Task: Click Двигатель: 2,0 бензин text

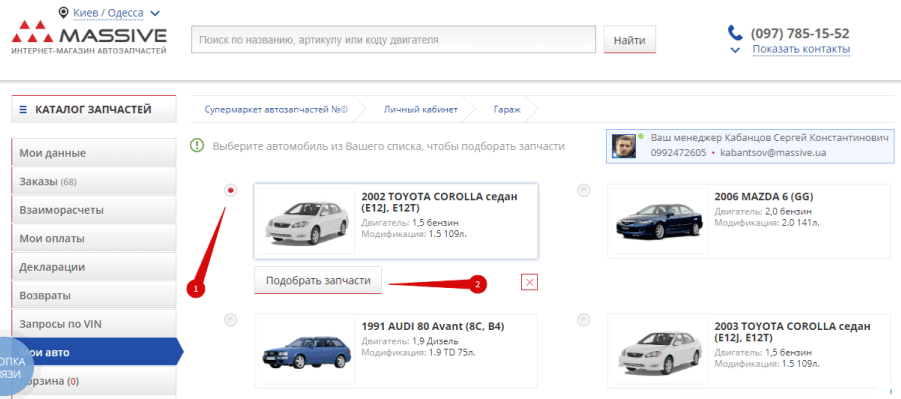Action: click(x=763, y=212)
